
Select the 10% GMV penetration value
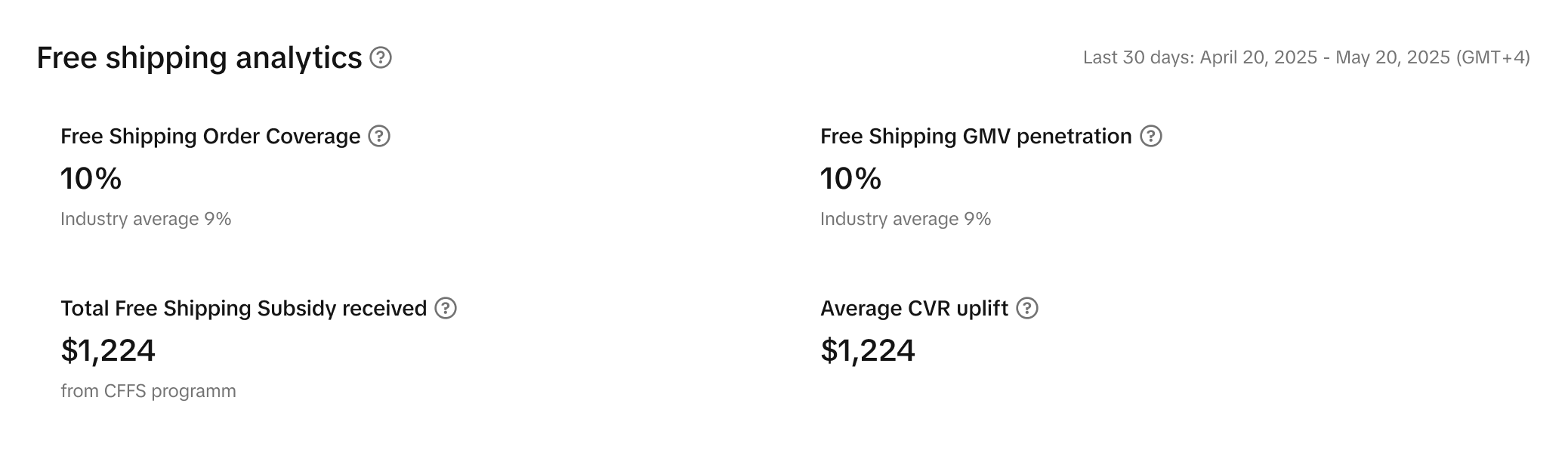(x=850, y=179)
